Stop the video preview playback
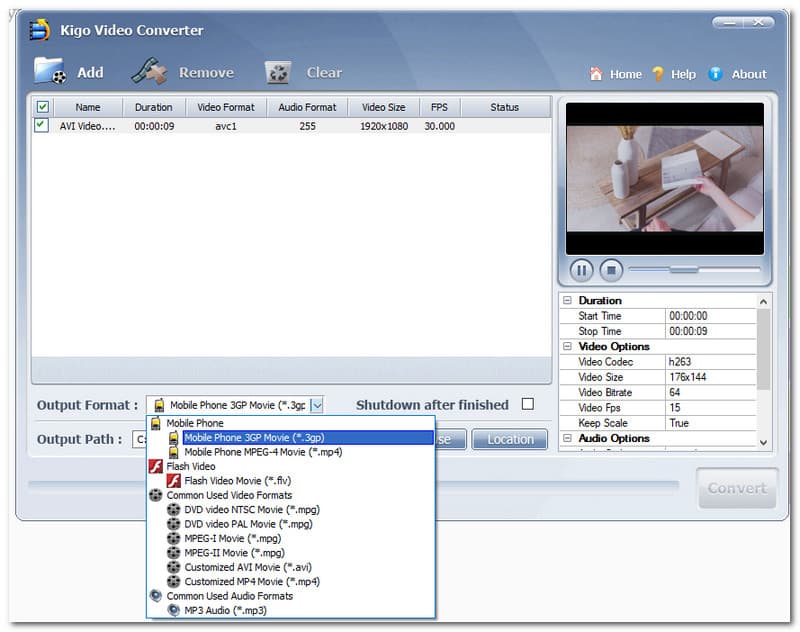Image resolution: width=800 pixels, height=632 pixels. [611, 270]
